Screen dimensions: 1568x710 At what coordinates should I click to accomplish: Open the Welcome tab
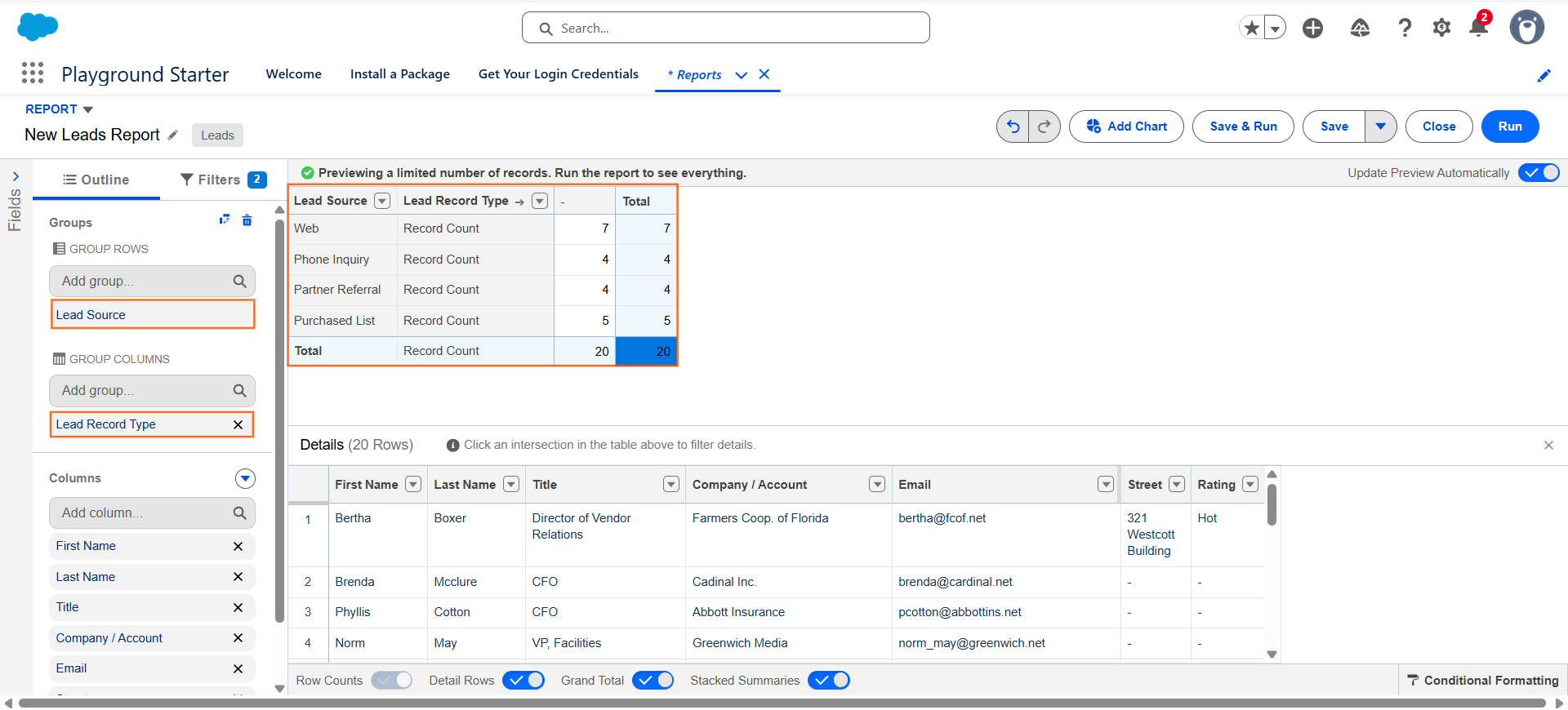(x=294, y=74)
